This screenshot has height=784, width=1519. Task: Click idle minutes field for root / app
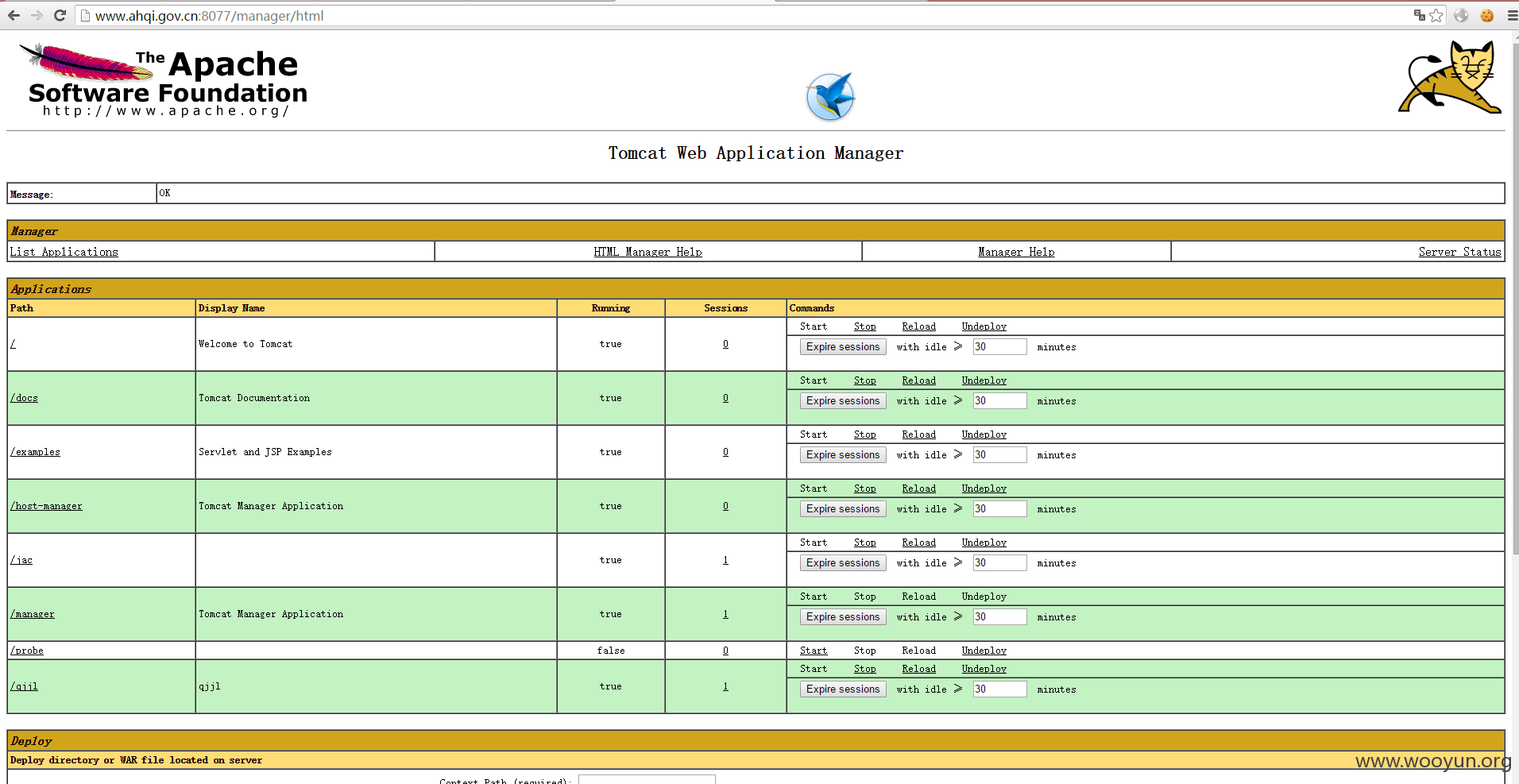(x=999, y=347)
